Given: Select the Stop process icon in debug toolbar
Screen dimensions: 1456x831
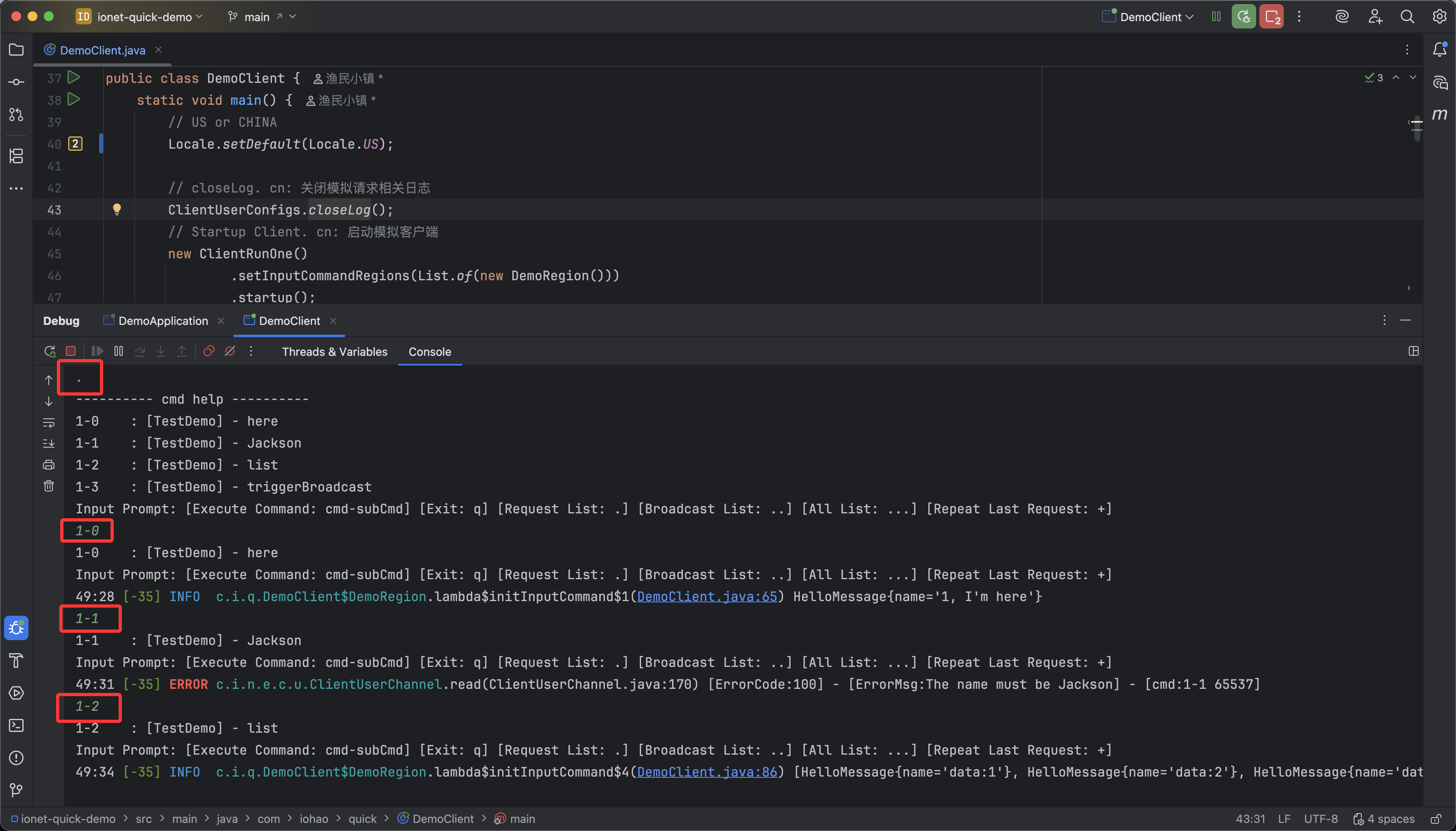Looking at the screenshot, I should tap(70, 351).
